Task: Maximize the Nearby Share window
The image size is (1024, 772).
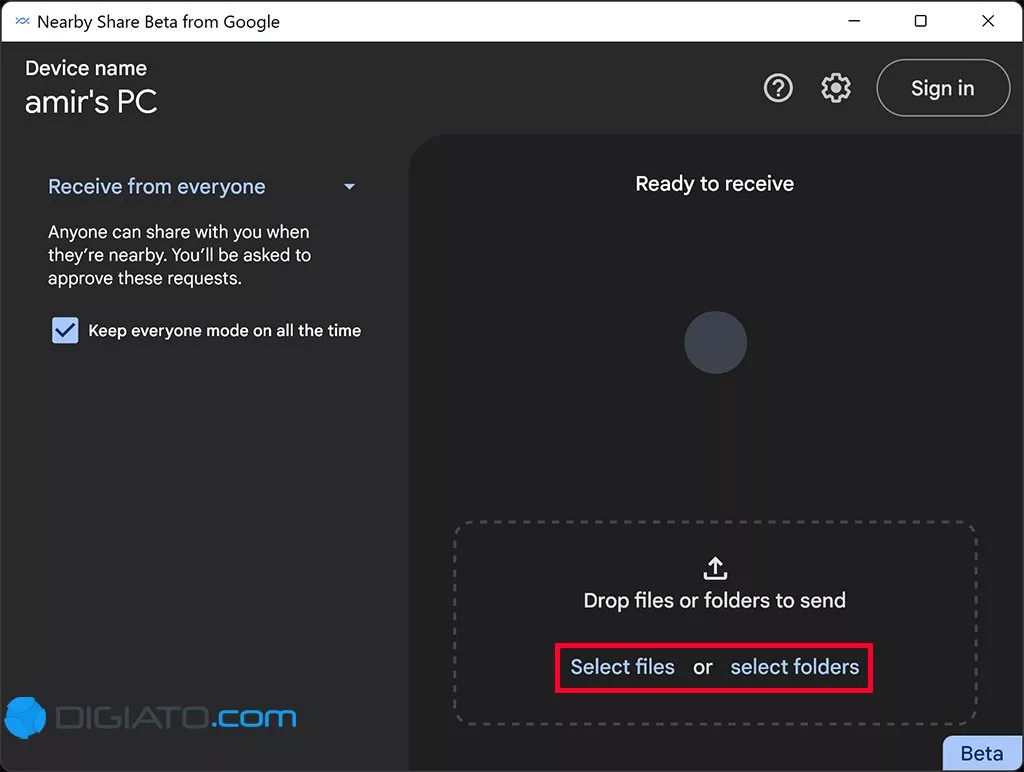Action: (x=920, y=21)
